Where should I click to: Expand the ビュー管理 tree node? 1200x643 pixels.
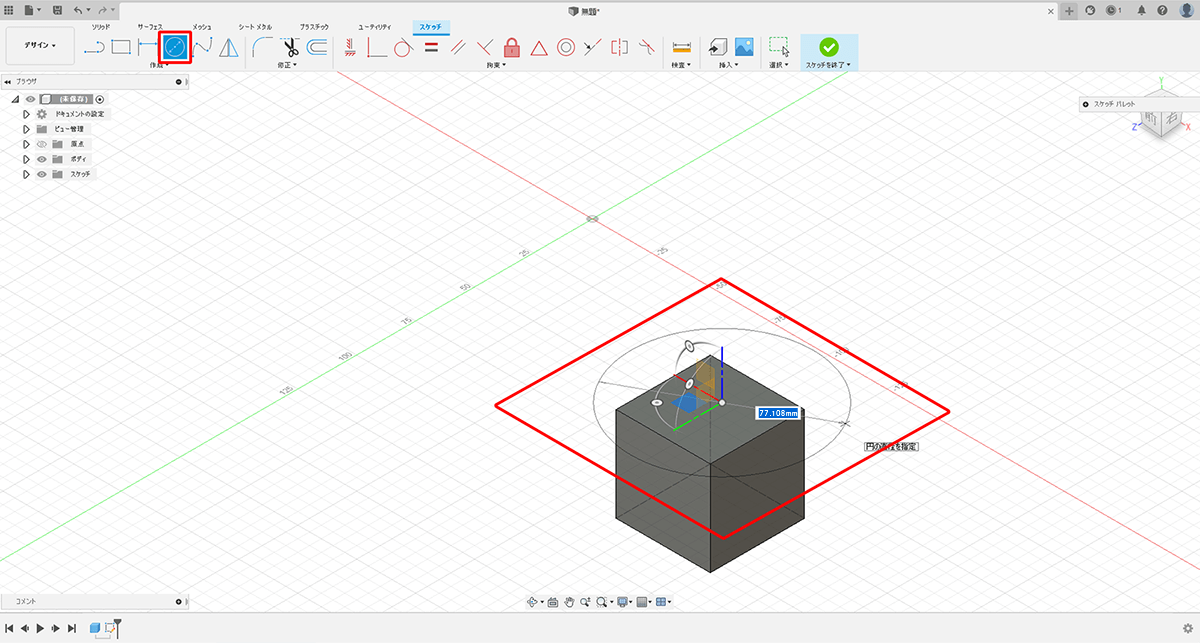[x=27, y=129]
